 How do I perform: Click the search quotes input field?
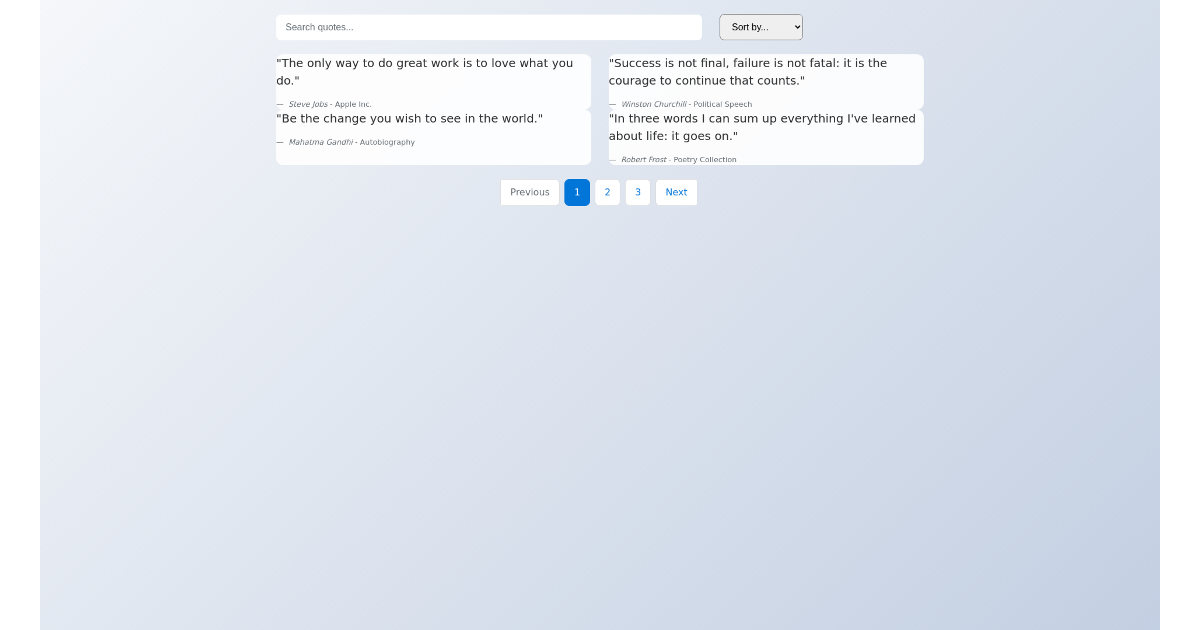488,27
